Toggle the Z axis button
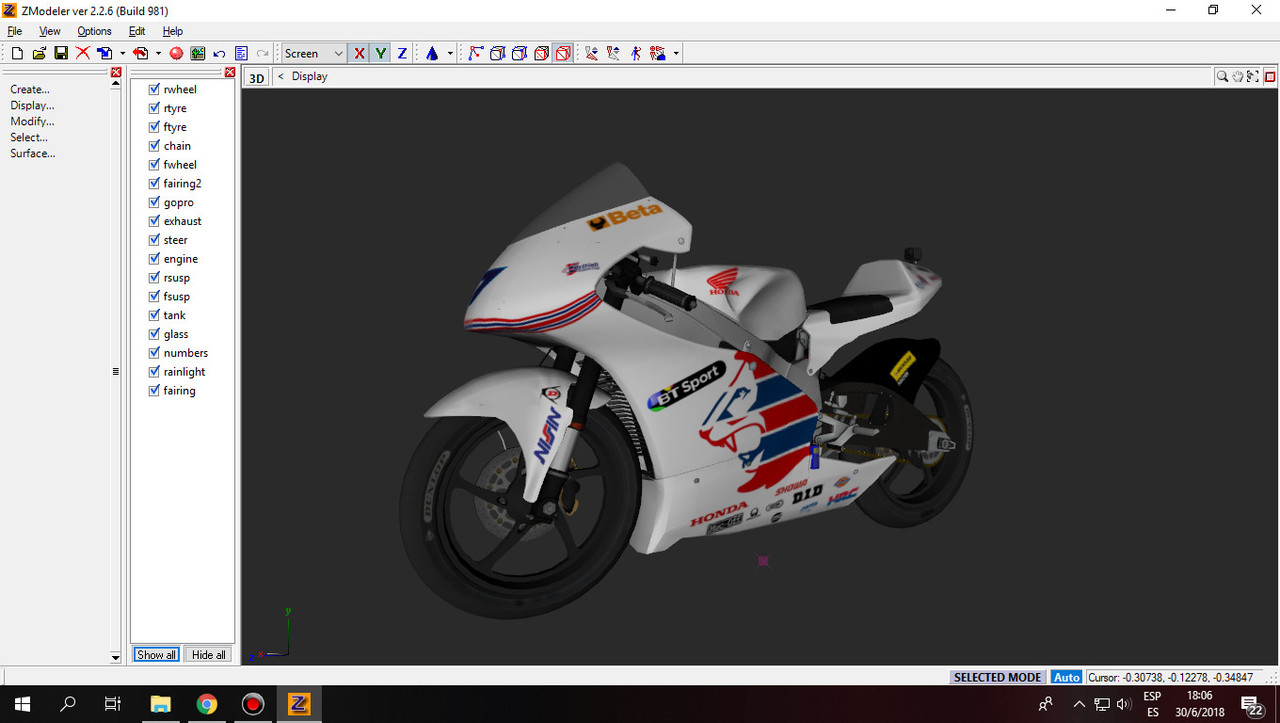1280x723 pixels. (x=402, y=53)
